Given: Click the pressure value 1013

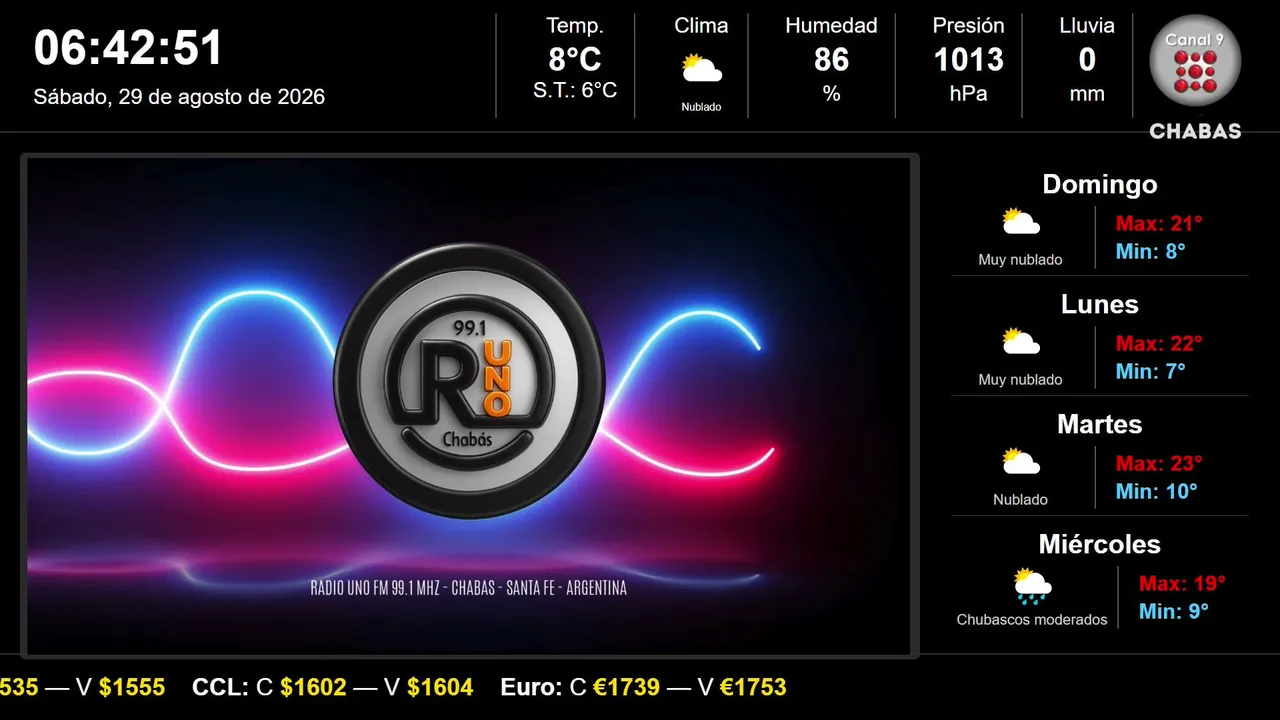Looking at the screenshot, I should click(968, 60).
